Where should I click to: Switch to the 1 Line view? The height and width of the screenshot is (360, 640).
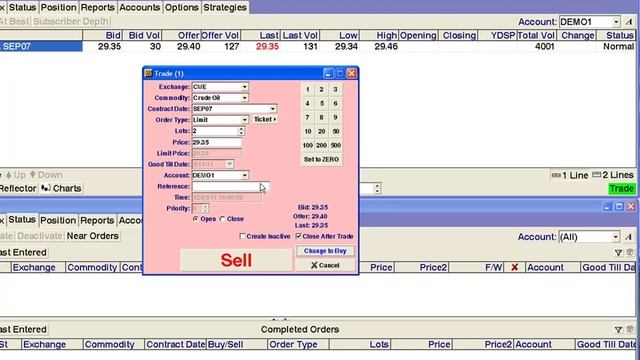(x=570, y=175)
